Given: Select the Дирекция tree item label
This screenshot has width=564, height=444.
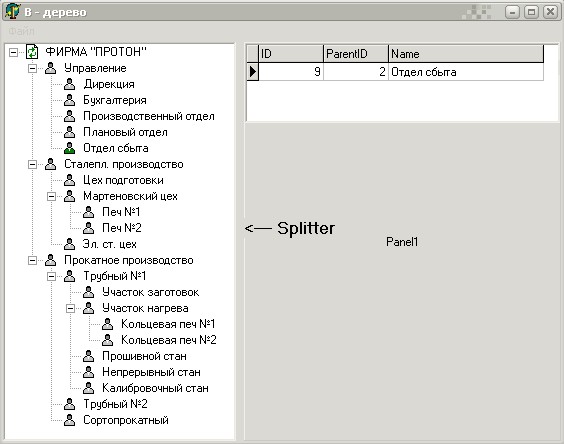Looking at the screenshot, I should [x=109, y=84].
